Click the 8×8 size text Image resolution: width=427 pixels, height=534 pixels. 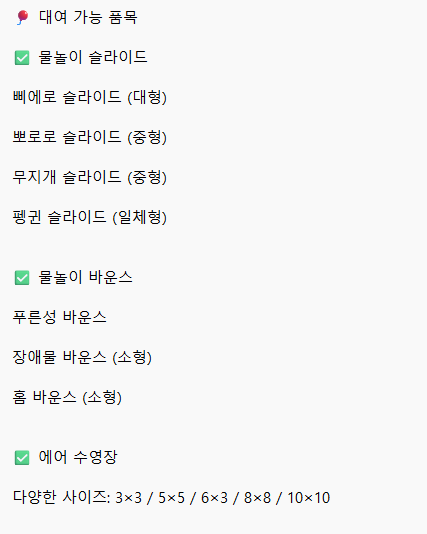click(257, 498)
